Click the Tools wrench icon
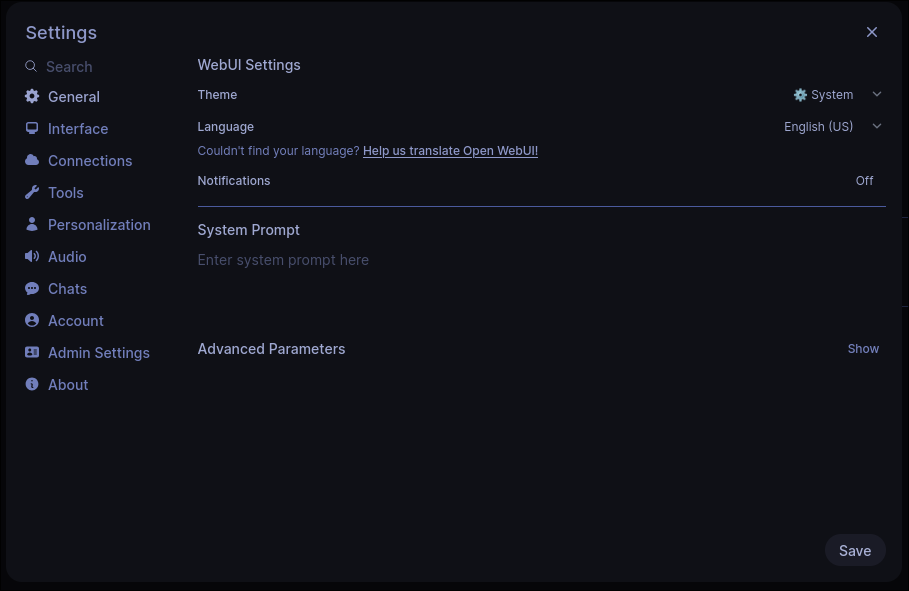909x591 pixels. (32, 192)
